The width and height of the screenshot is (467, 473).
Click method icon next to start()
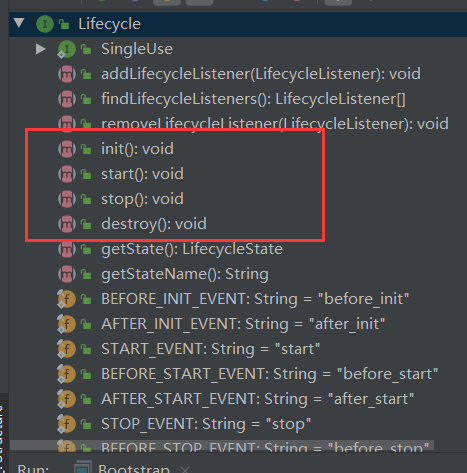click(67, 174)
